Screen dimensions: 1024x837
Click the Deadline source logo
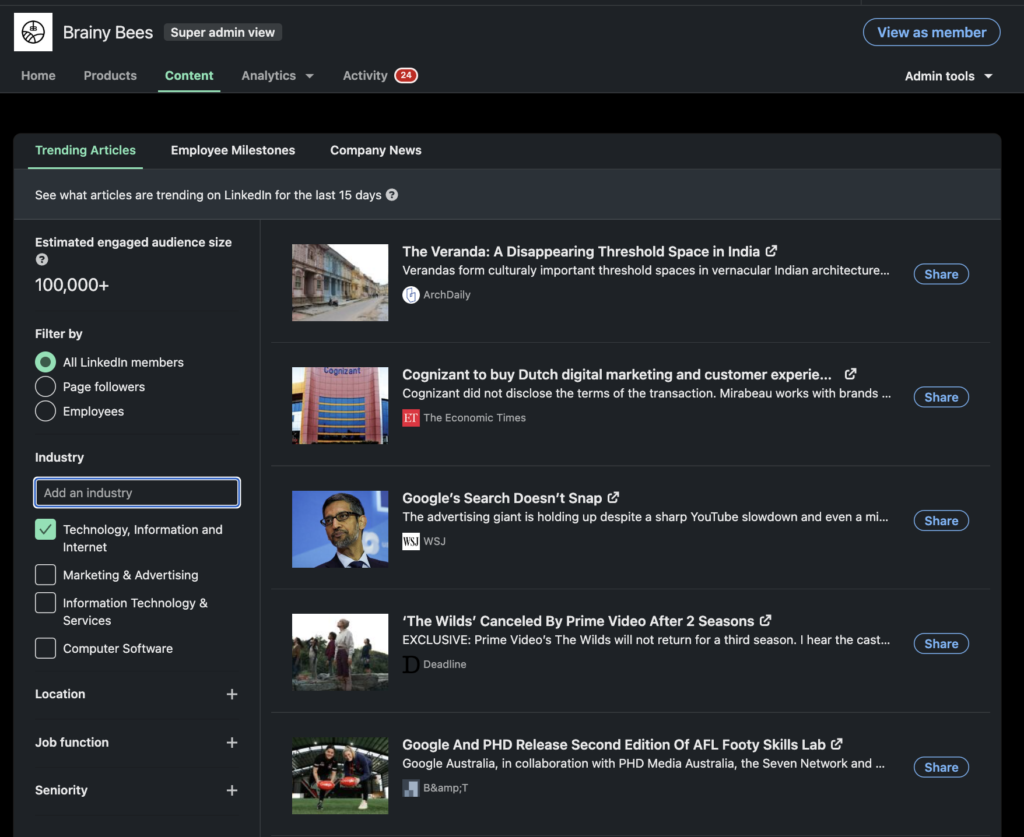pyautogui.click(x=411, y=664)
